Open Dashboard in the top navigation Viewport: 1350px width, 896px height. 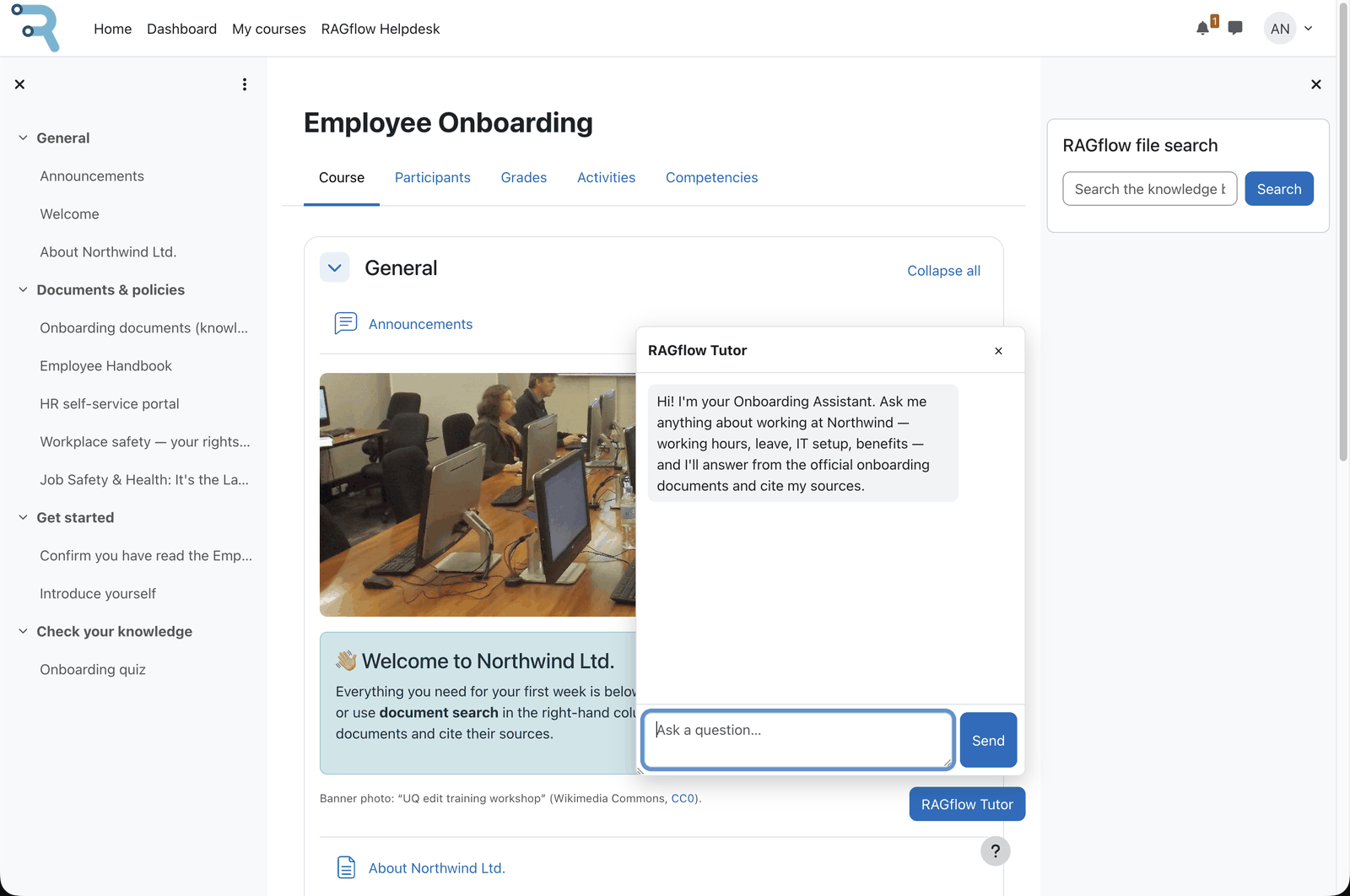(181, 29)
